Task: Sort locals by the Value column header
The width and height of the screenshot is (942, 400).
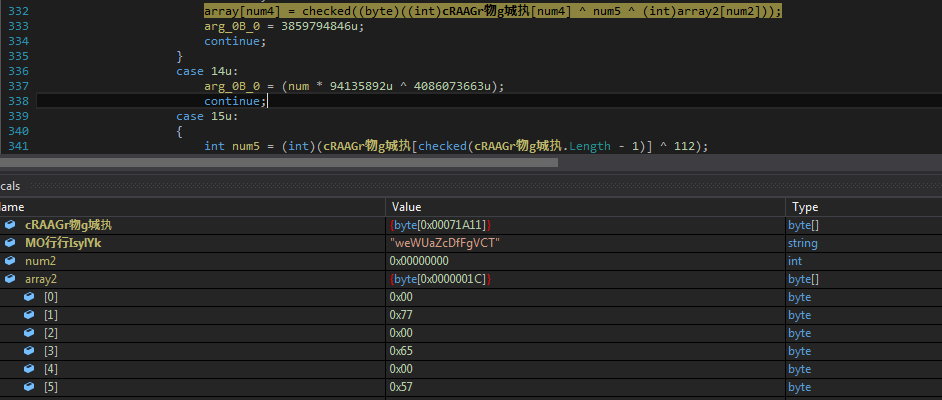Action: [406, 206]
